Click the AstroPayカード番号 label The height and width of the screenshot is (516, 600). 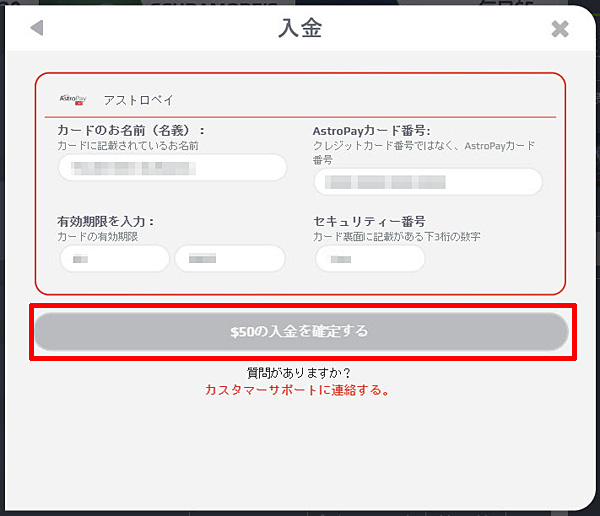coord(371,131)
